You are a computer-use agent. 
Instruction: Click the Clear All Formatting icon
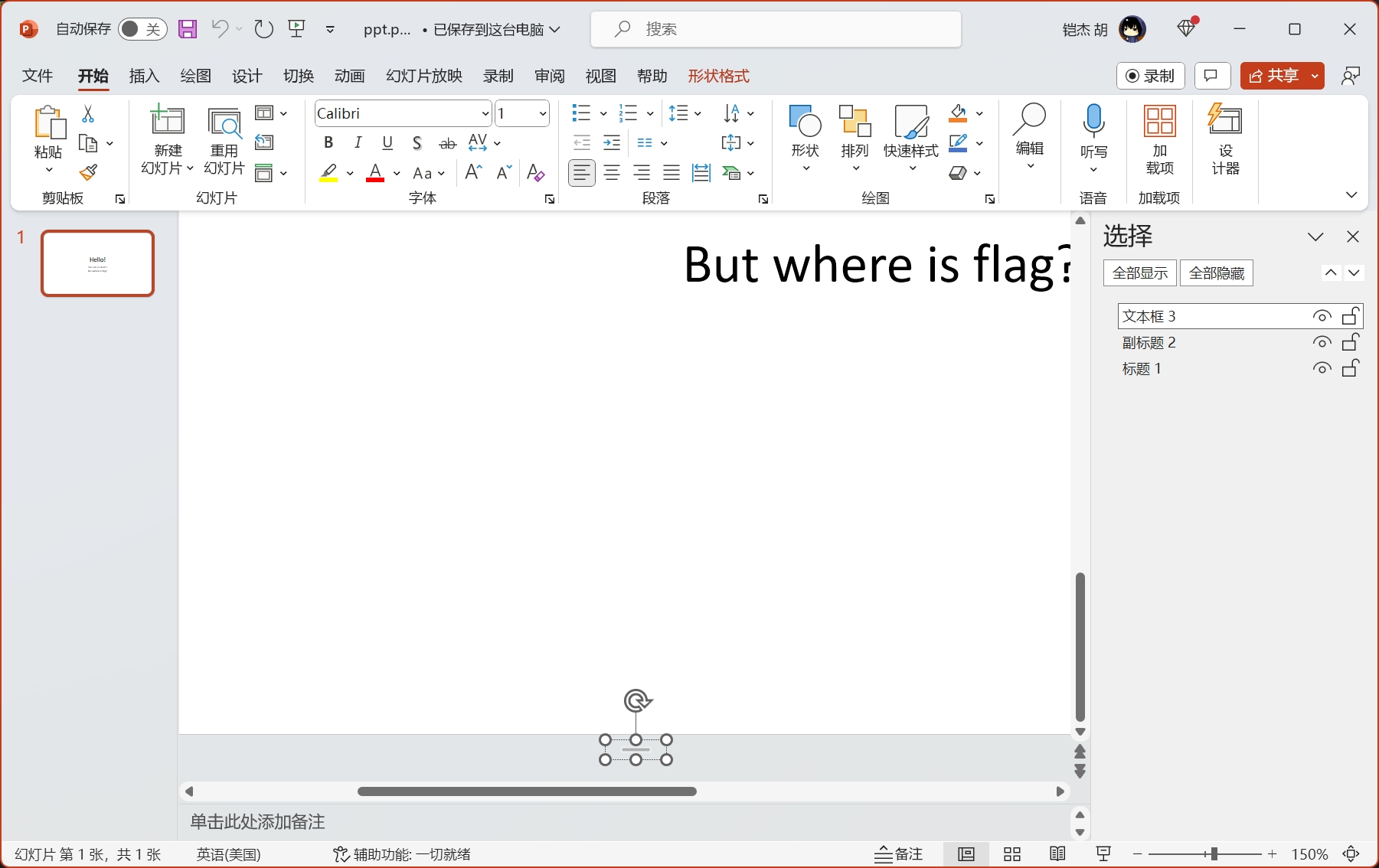tap(536, 173)
